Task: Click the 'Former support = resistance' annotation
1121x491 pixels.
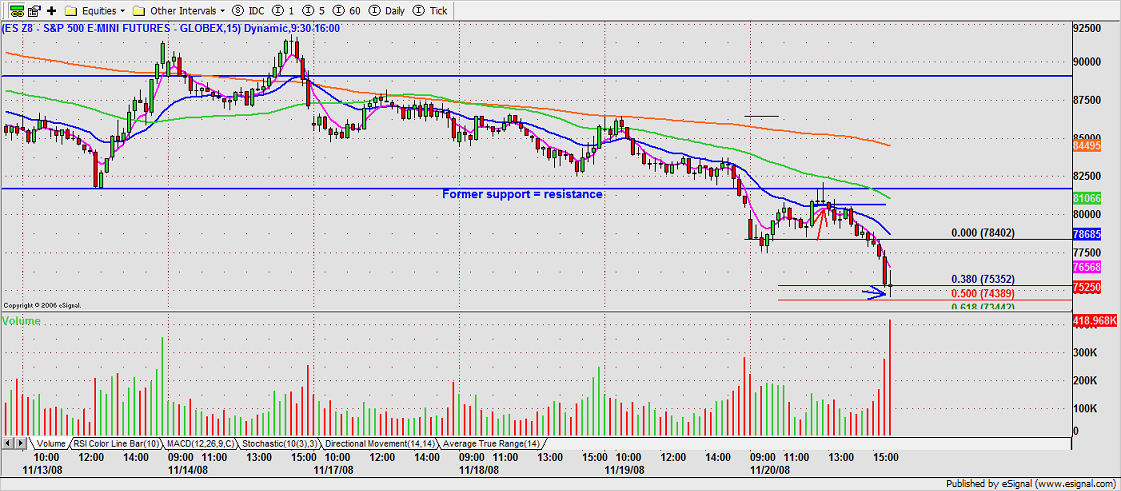Action: coord(522,194)
